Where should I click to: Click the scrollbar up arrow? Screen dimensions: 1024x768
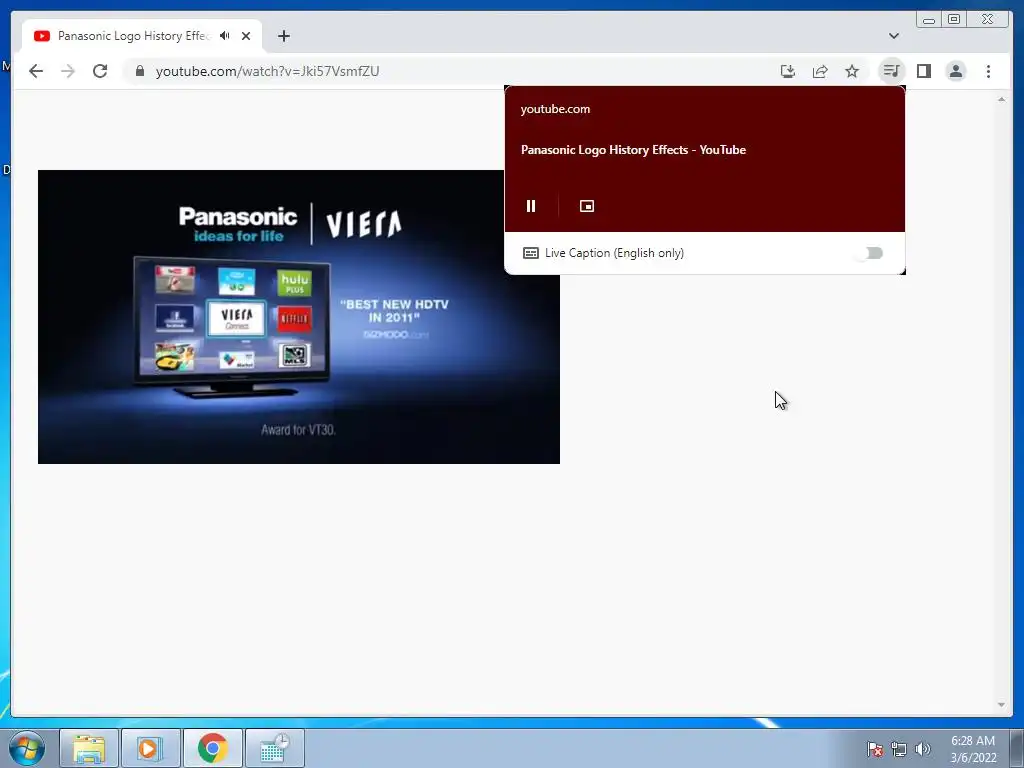[x=1001, y=99]
